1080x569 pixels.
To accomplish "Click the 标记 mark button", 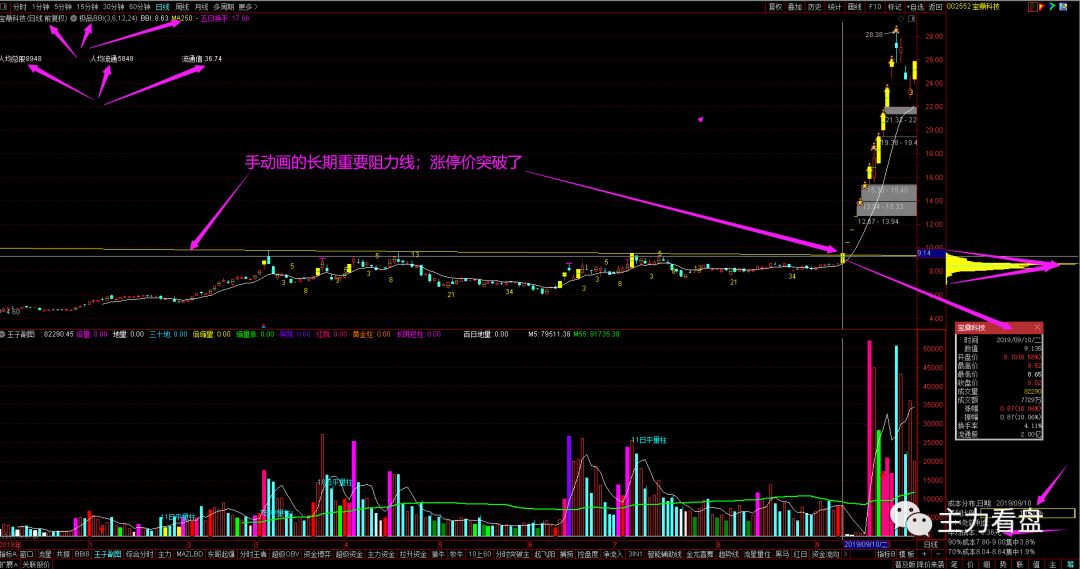I will point(894,7).
